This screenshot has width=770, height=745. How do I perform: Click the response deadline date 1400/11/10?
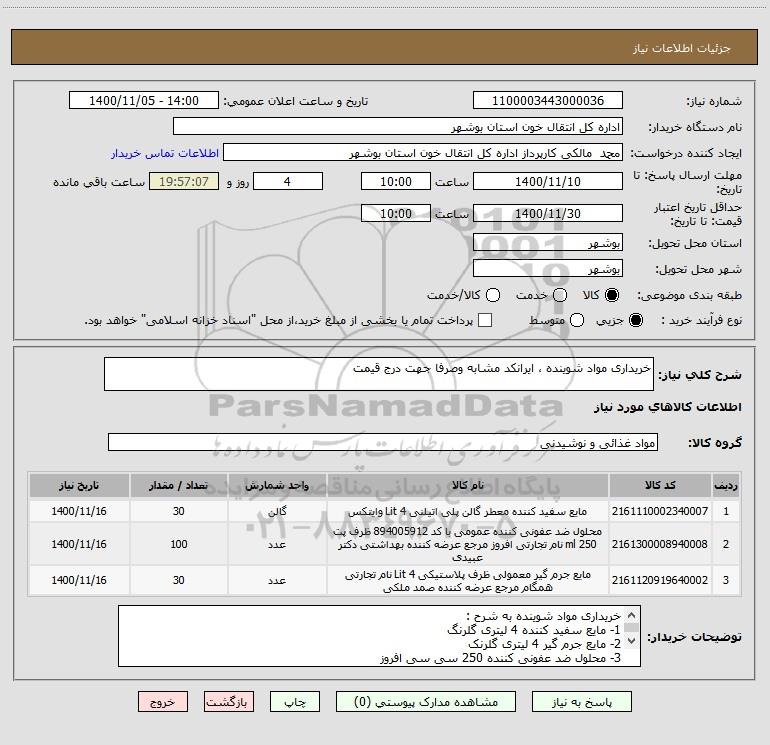(548, 181)
